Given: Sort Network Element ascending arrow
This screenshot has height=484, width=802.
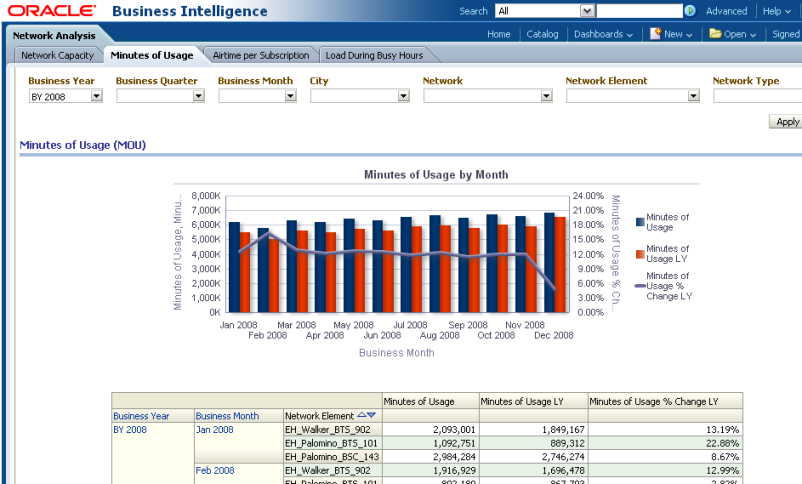Looking at the screenshot, I should tap(362, 415).
